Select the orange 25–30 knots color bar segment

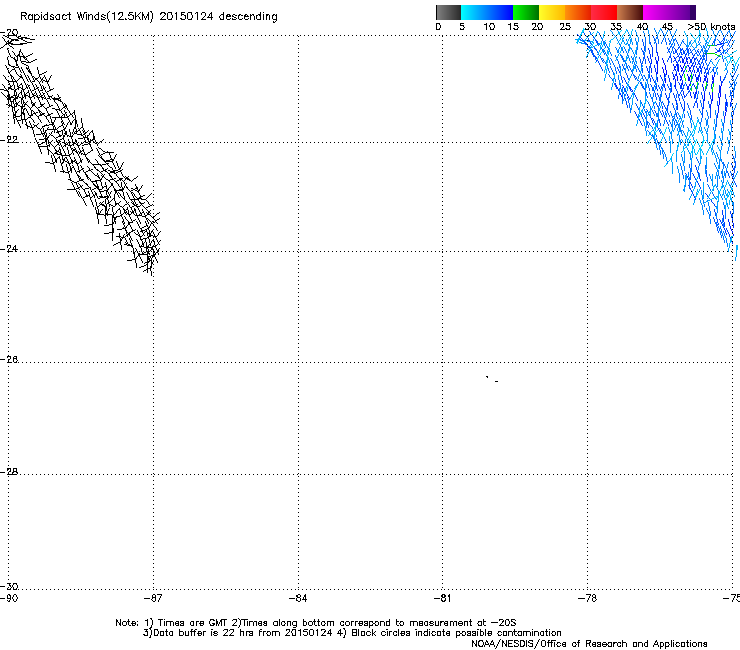coord(578,12)
